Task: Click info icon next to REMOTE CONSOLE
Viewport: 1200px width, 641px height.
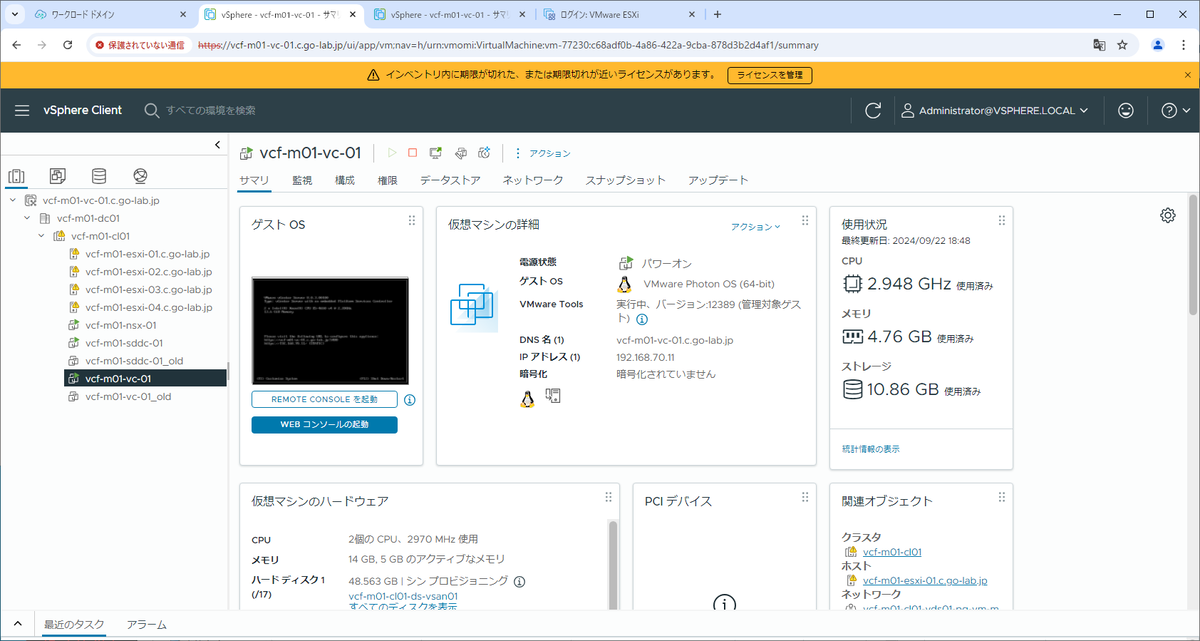Action: [409, 400]
